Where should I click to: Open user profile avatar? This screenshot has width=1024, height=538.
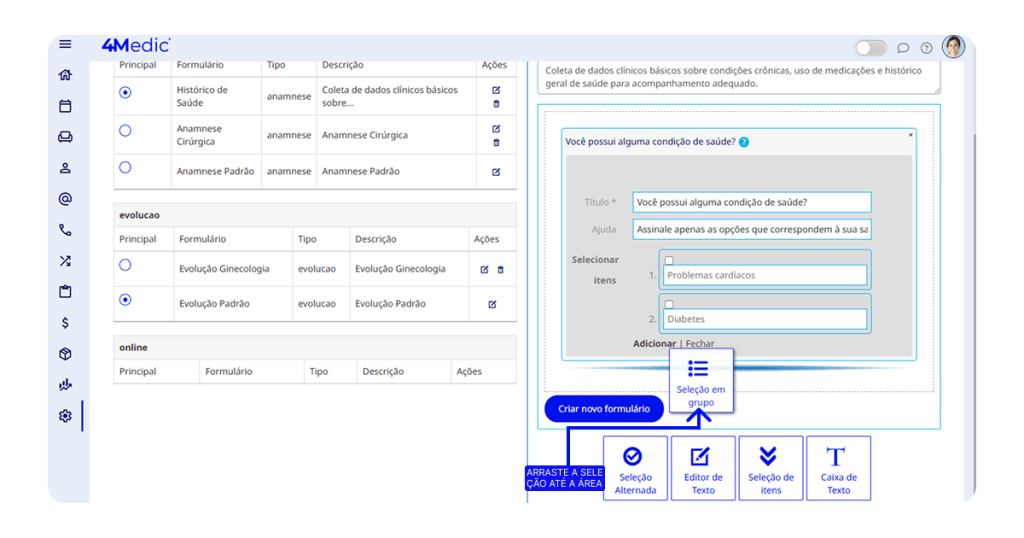[953, 47]
